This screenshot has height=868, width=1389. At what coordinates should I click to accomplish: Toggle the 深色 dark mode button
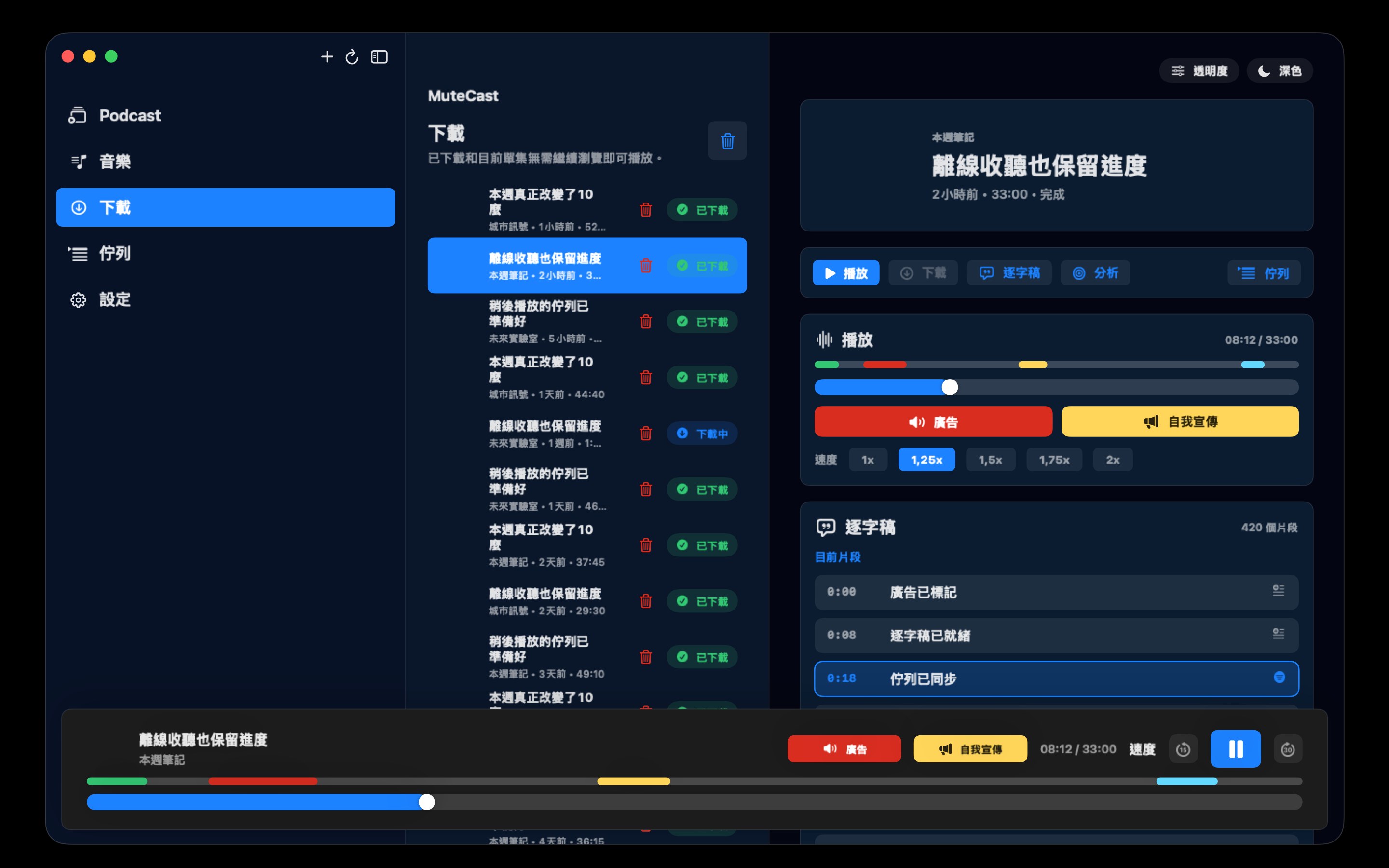[x=1280, y=71]
